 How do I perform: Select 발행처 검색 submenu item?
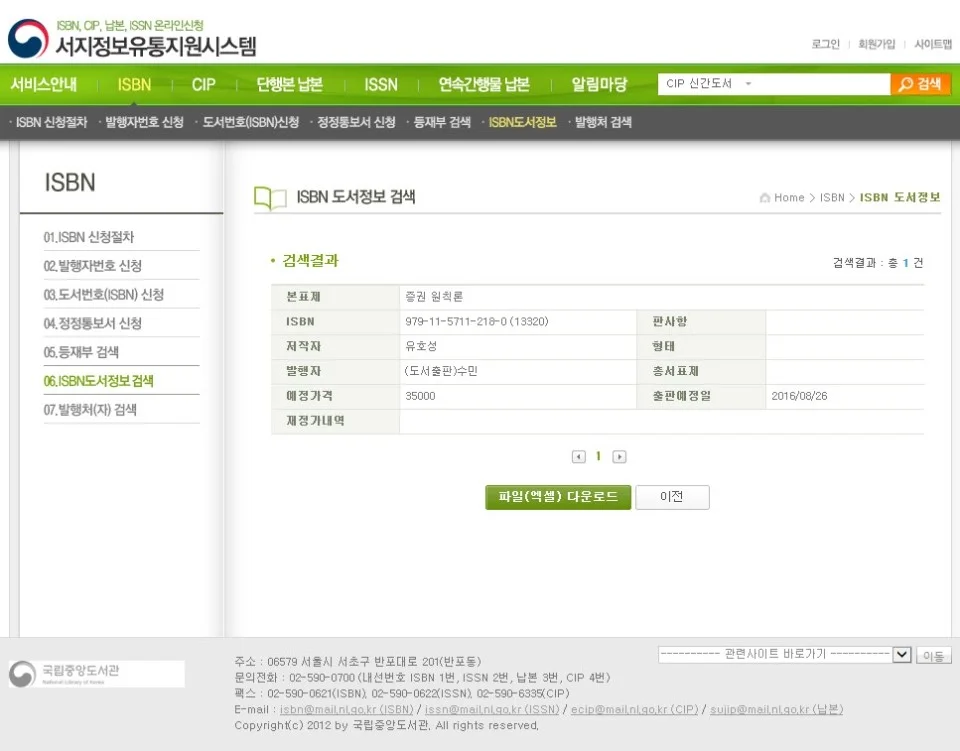click(x=603, y=122)
